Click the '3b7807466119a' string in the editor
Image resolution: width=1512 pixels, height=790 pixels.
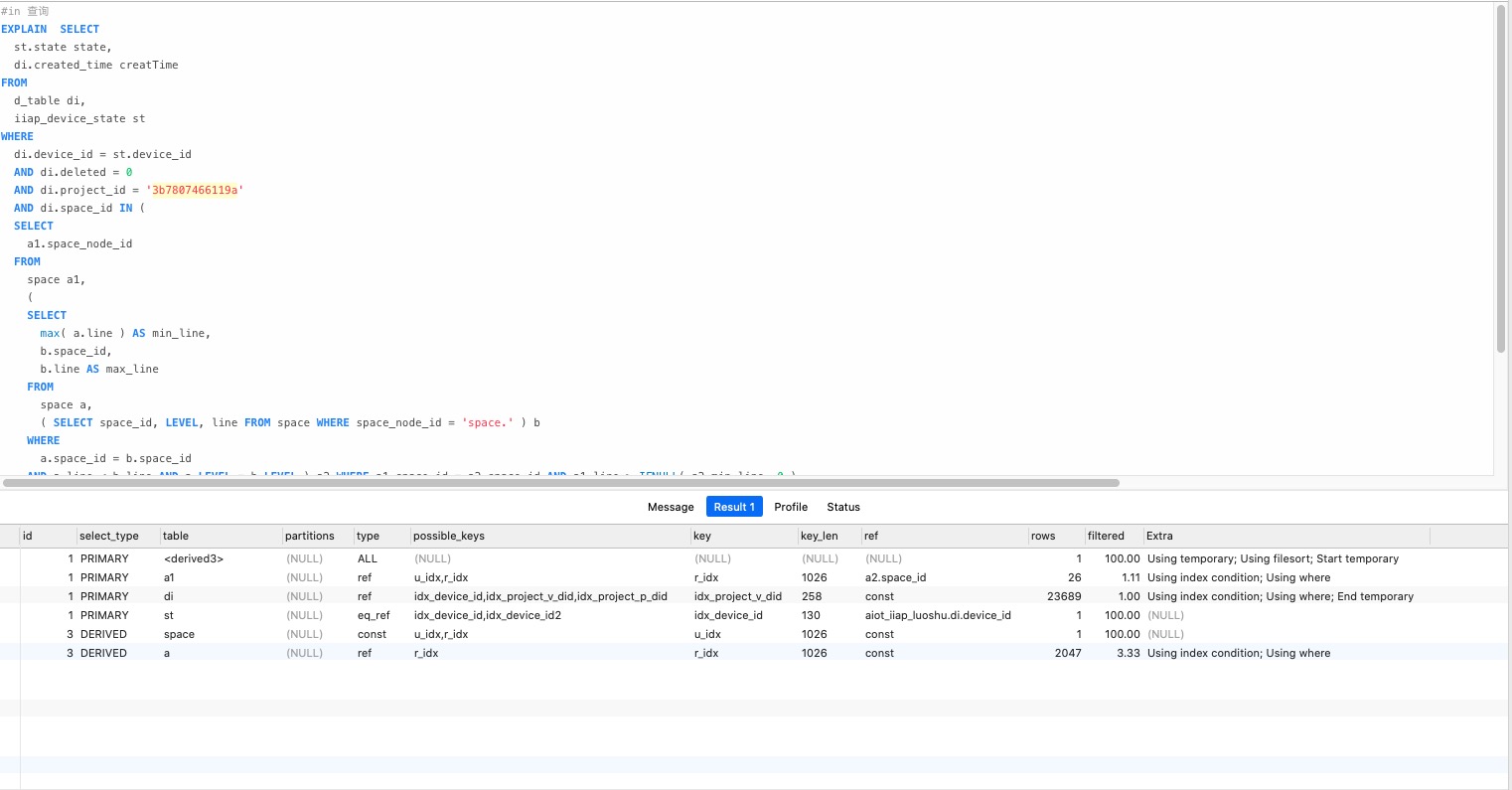[x=195, y=190]
